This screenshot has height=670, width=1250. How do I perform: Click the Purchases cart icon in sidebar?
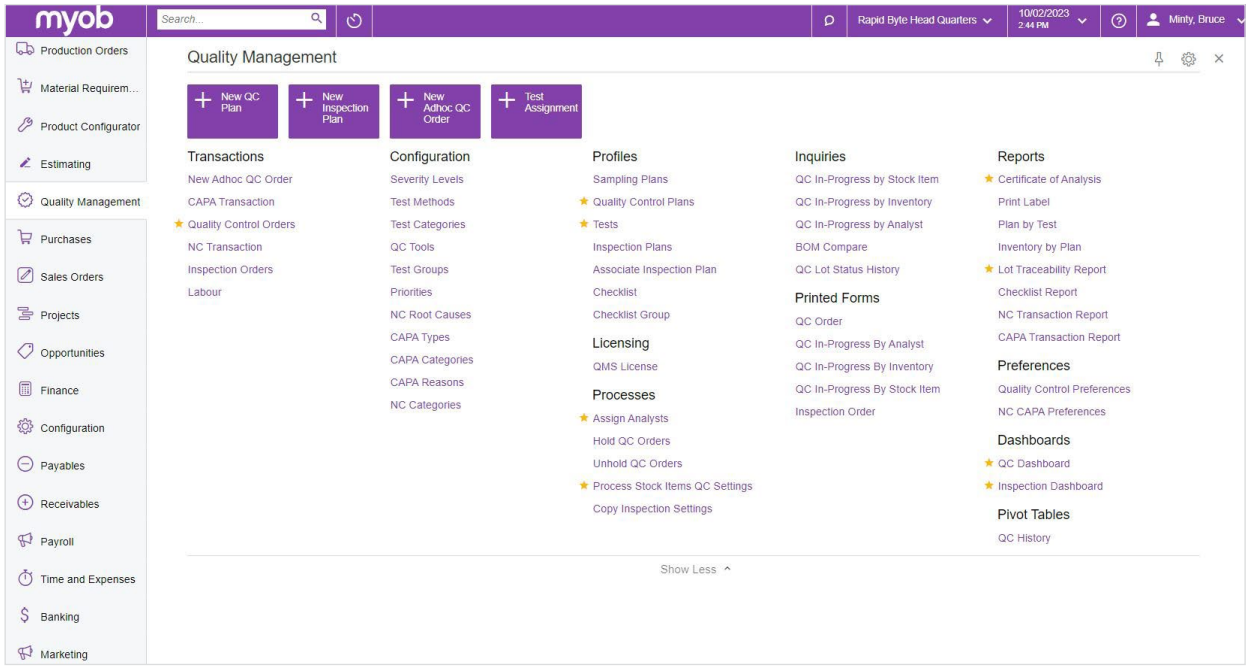(25, 239)
